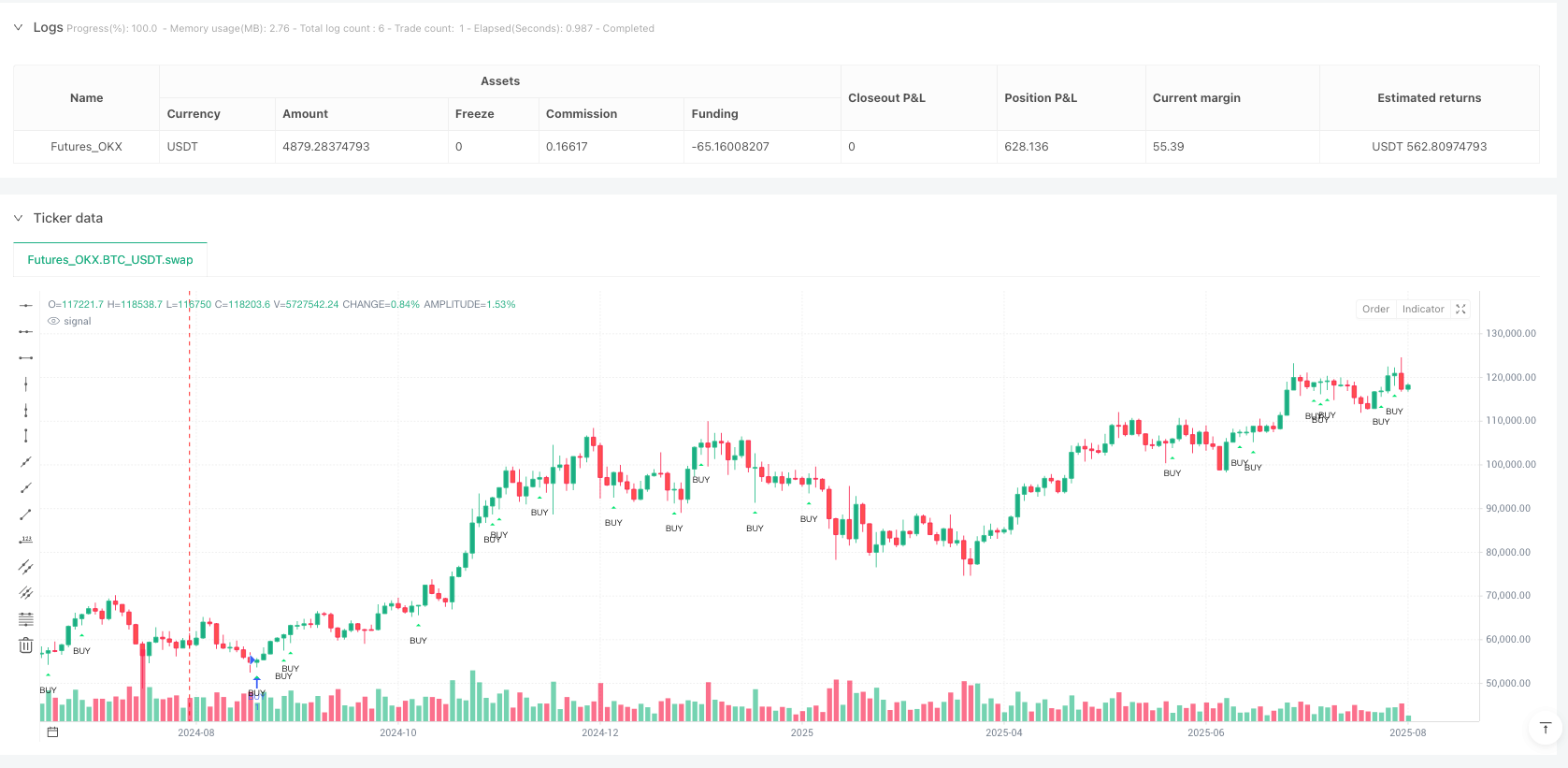Click the Estimated returns column header

1429,97
